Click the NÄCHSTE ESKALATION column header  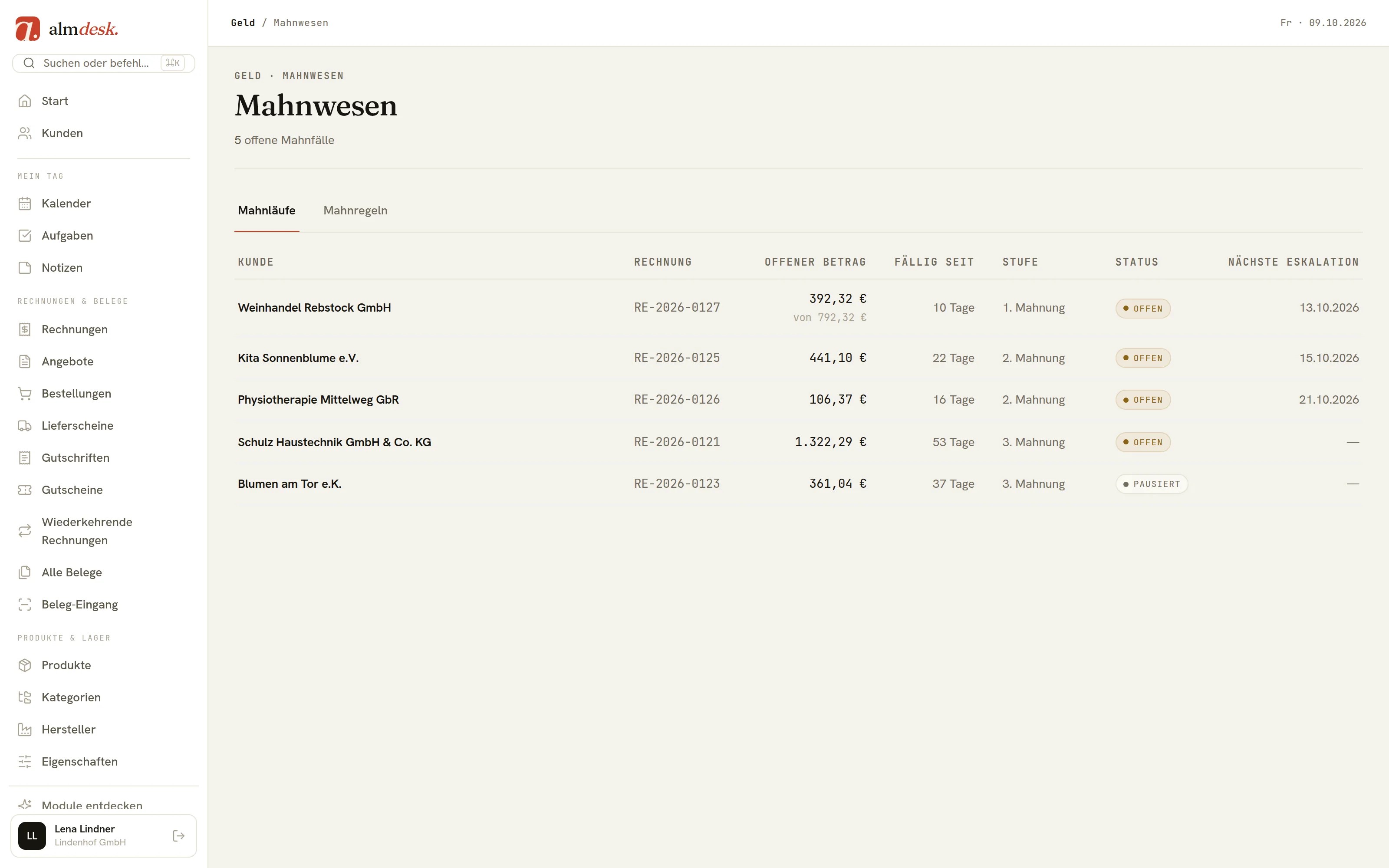pos(1293,262)
